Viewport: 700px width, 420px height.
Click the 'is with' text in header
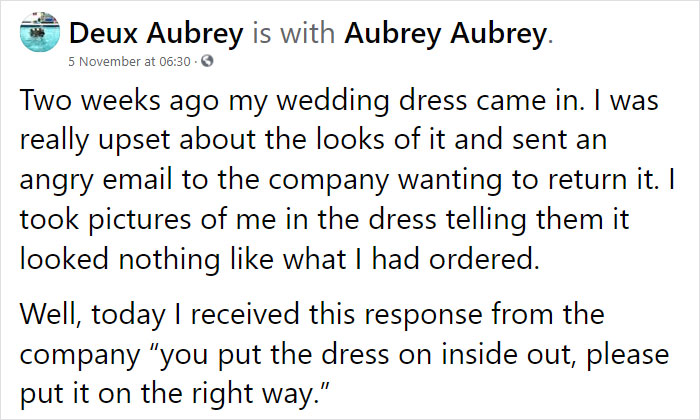(294, 33)
